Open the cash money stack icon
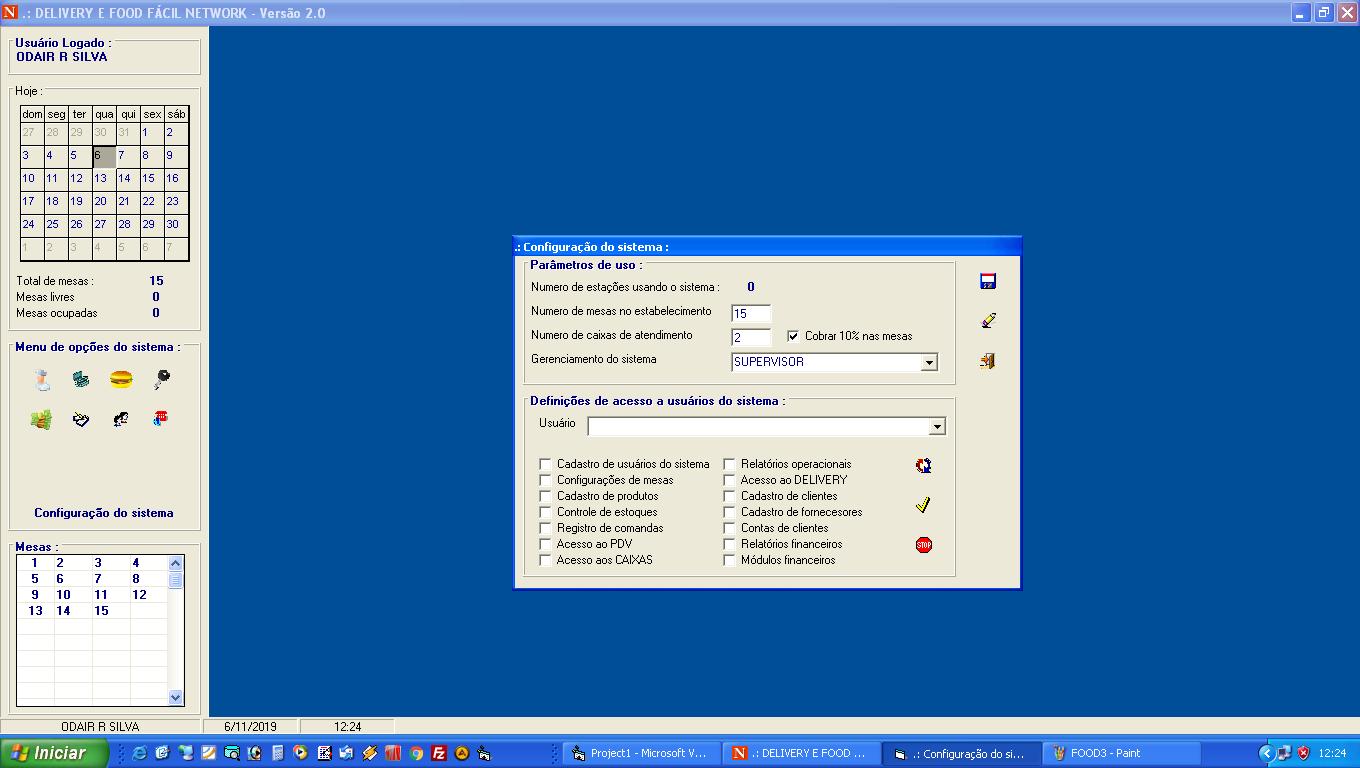Viewport: 1360px width, 768px height. point(41,420)
